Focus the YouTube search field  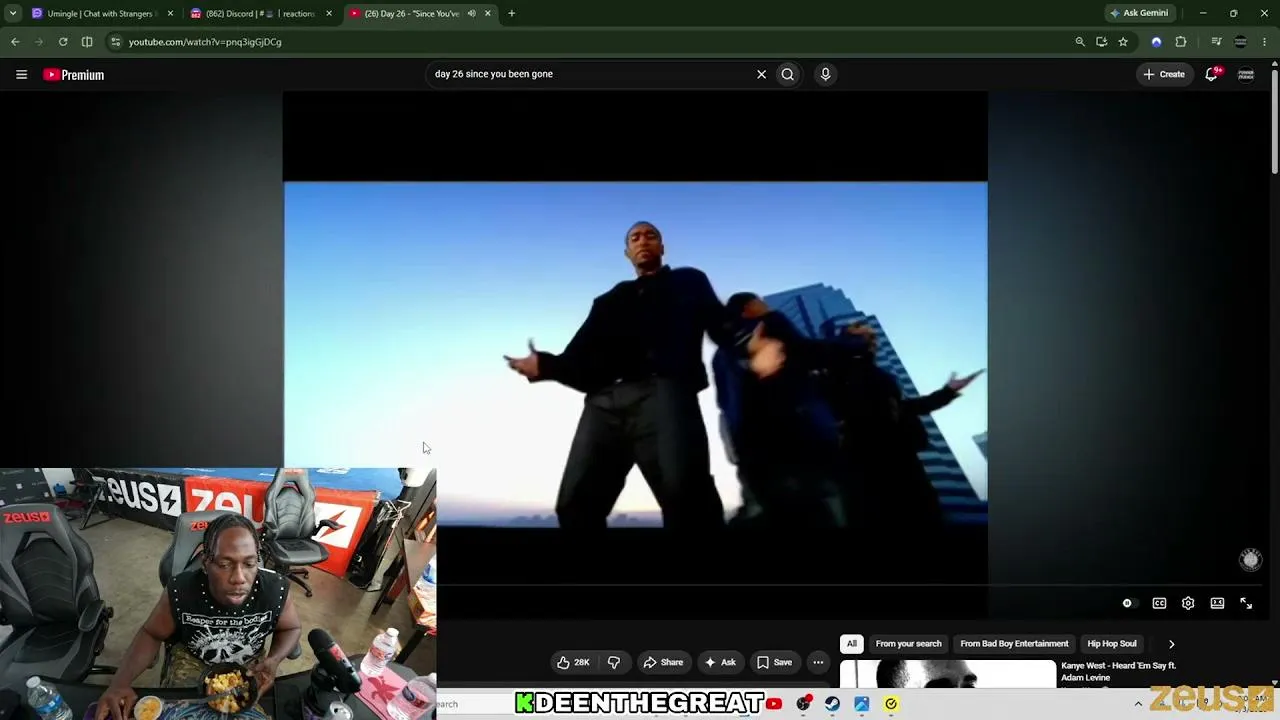pos(590,74)
